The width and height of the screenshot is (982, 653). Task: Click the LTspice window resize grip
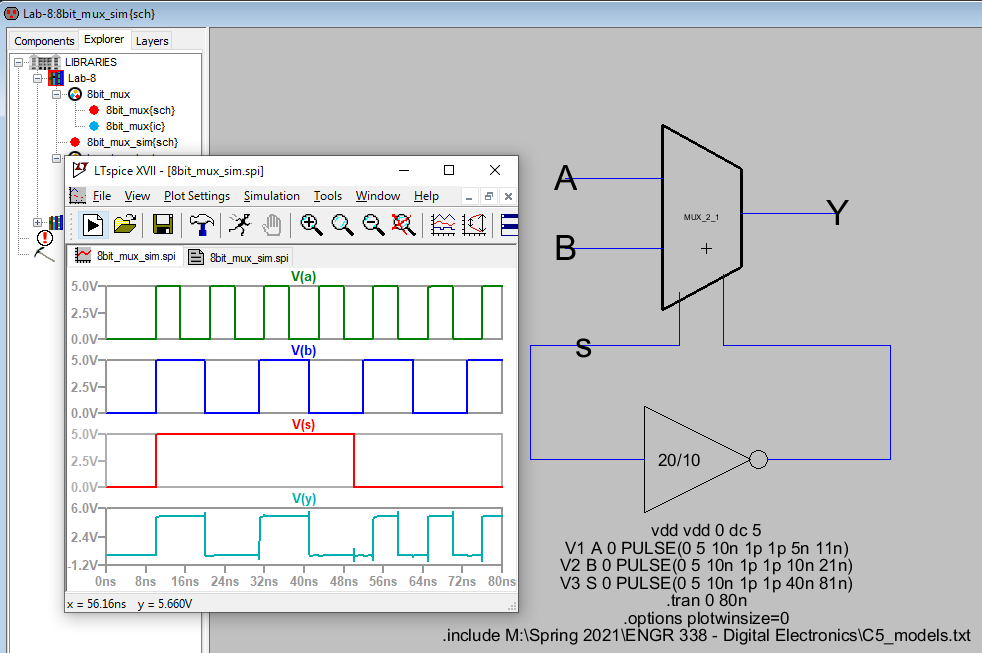point(512,606)
